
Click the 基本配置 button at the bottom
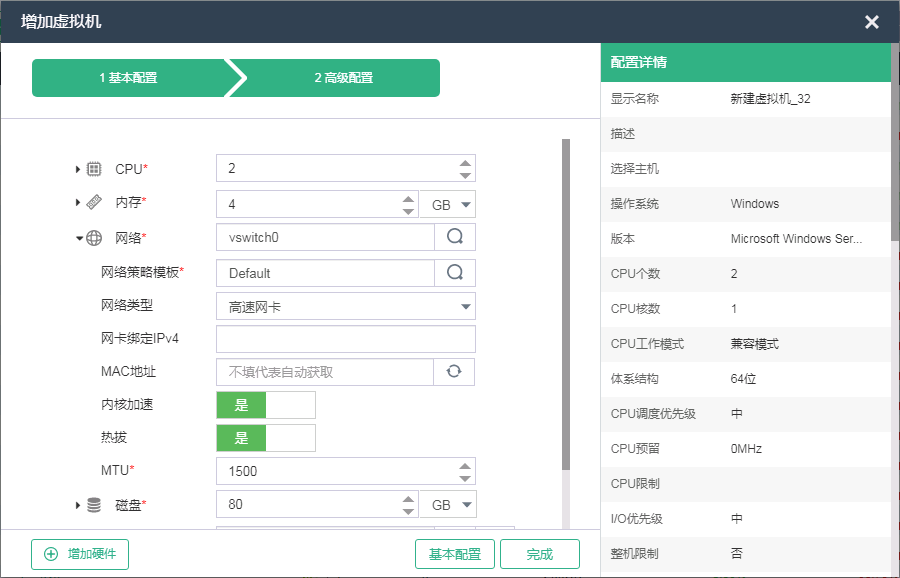455,554
